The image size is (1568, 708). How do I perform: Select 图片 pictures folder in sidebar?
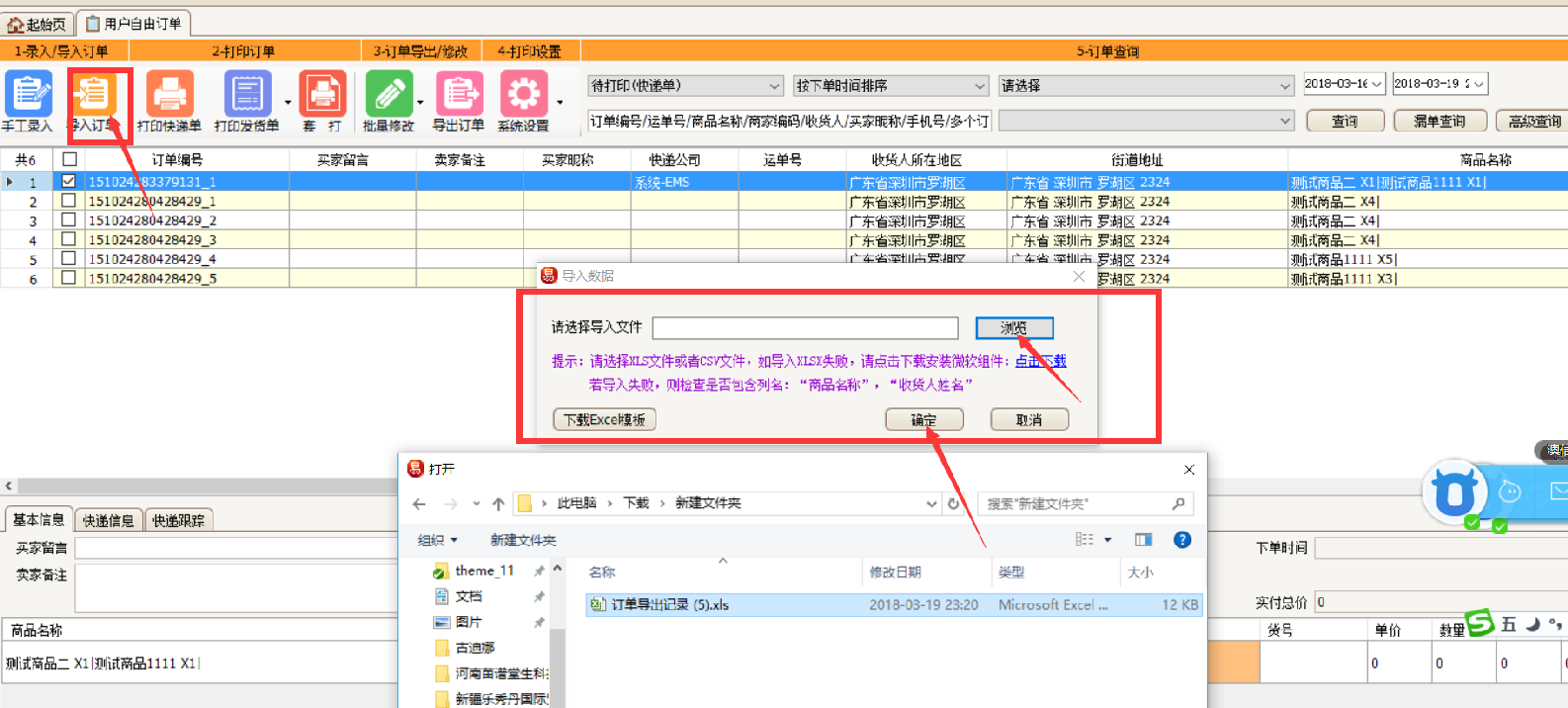click(x=469, y=622)
